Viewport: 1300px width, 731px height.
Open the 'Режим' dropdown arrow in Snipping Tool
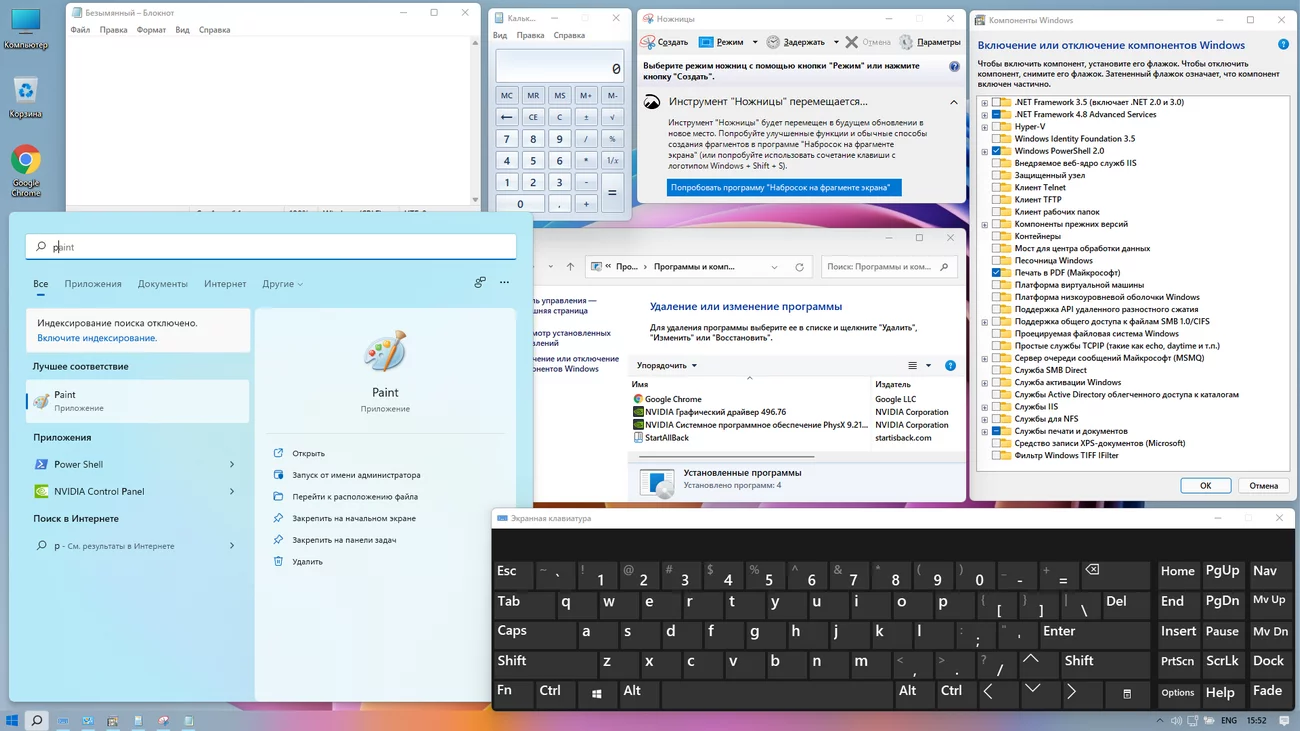pyautogui.click(x=755, y=43)
